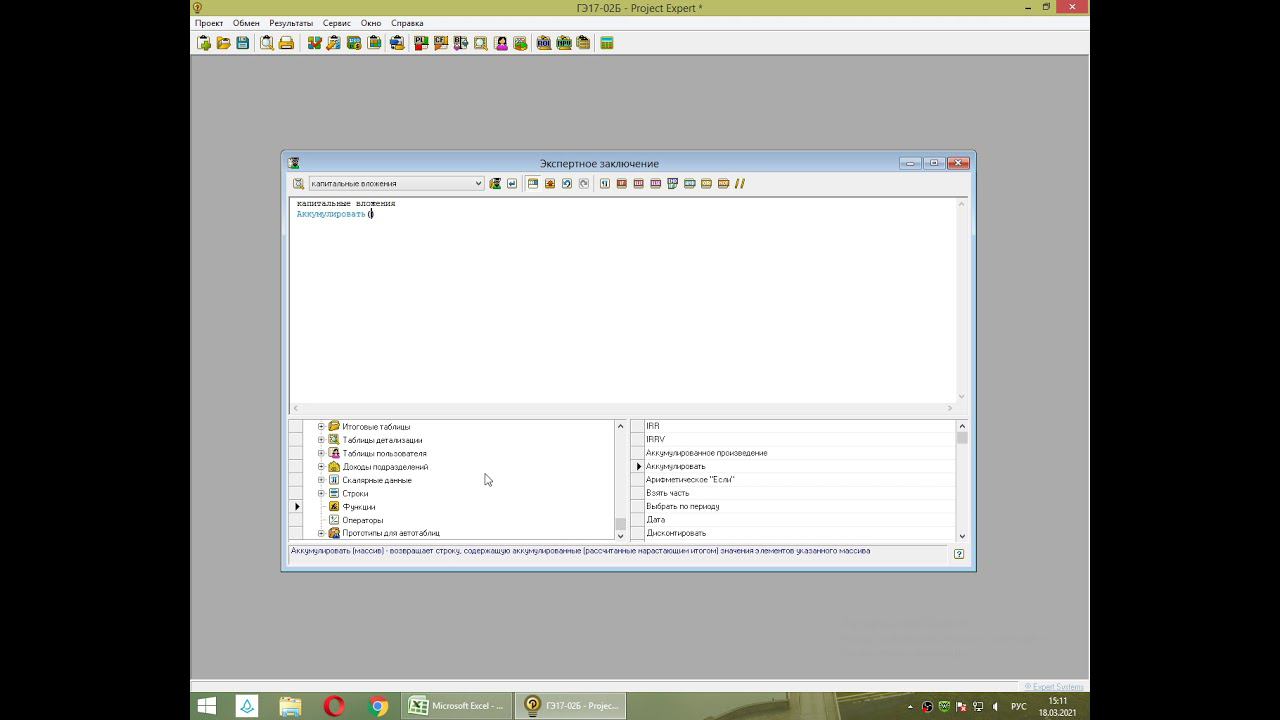
Task: Click inside the formula editor text area
Action: [x=622, y=300]
